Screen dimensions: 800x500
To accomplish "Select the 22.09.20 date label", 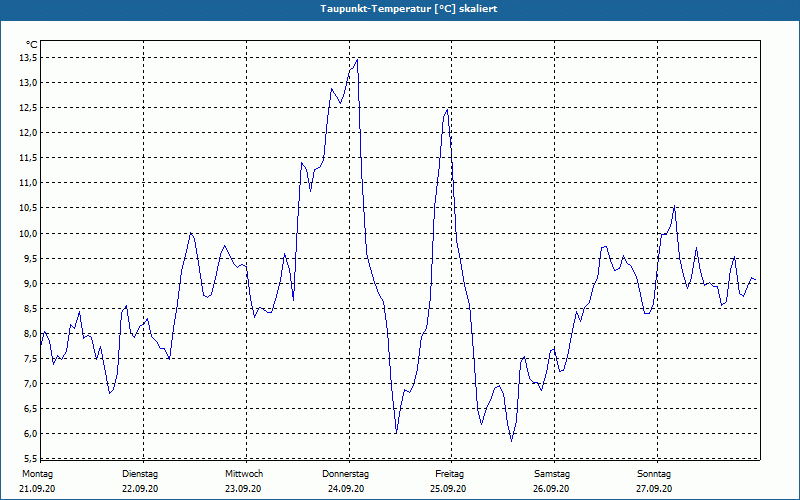I will click(140, 489).
